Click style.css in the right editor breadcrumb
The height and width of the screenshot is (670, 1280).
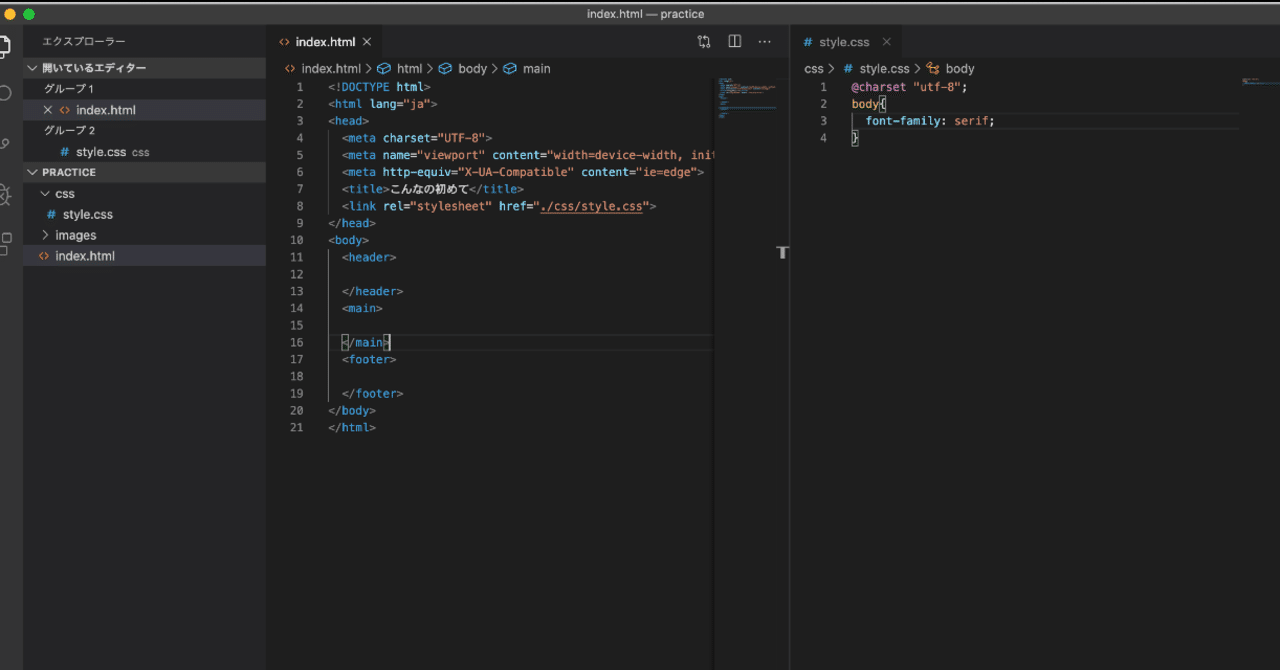(x=884, y=68)
